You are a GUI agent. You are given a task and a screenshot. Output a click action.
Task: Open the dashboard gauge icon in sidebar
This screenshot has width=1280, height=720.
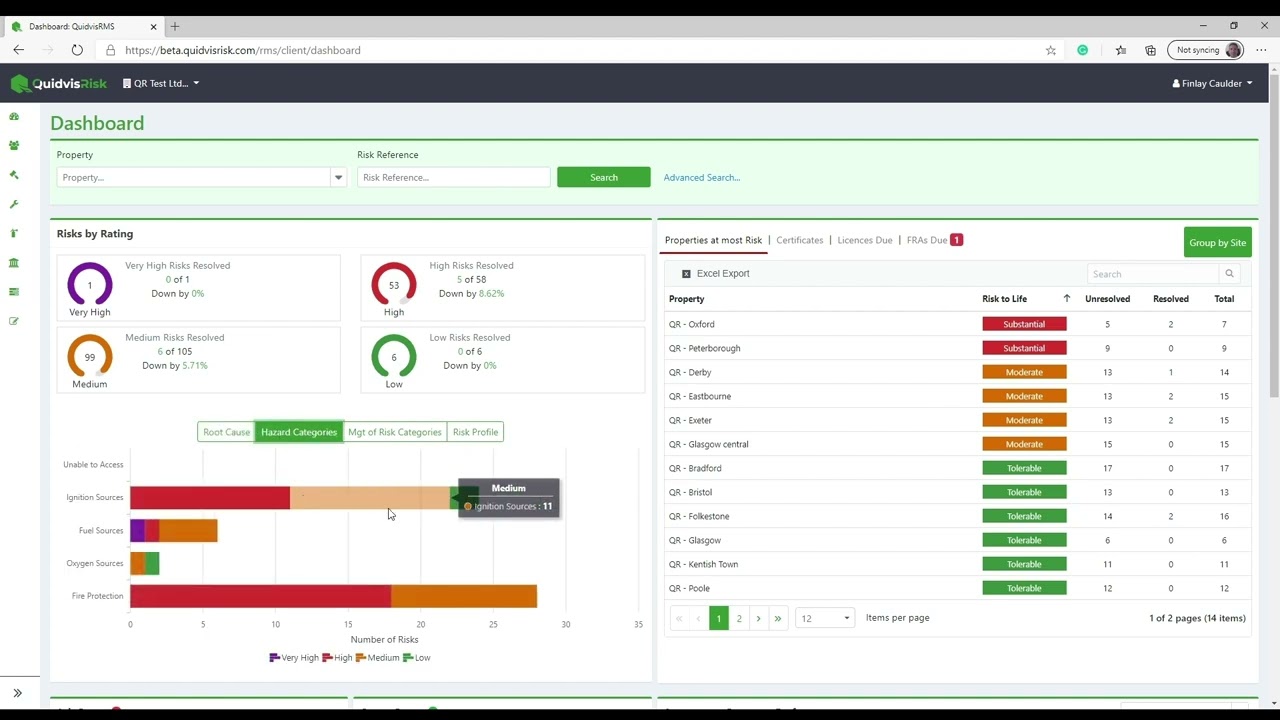(14, 117)
